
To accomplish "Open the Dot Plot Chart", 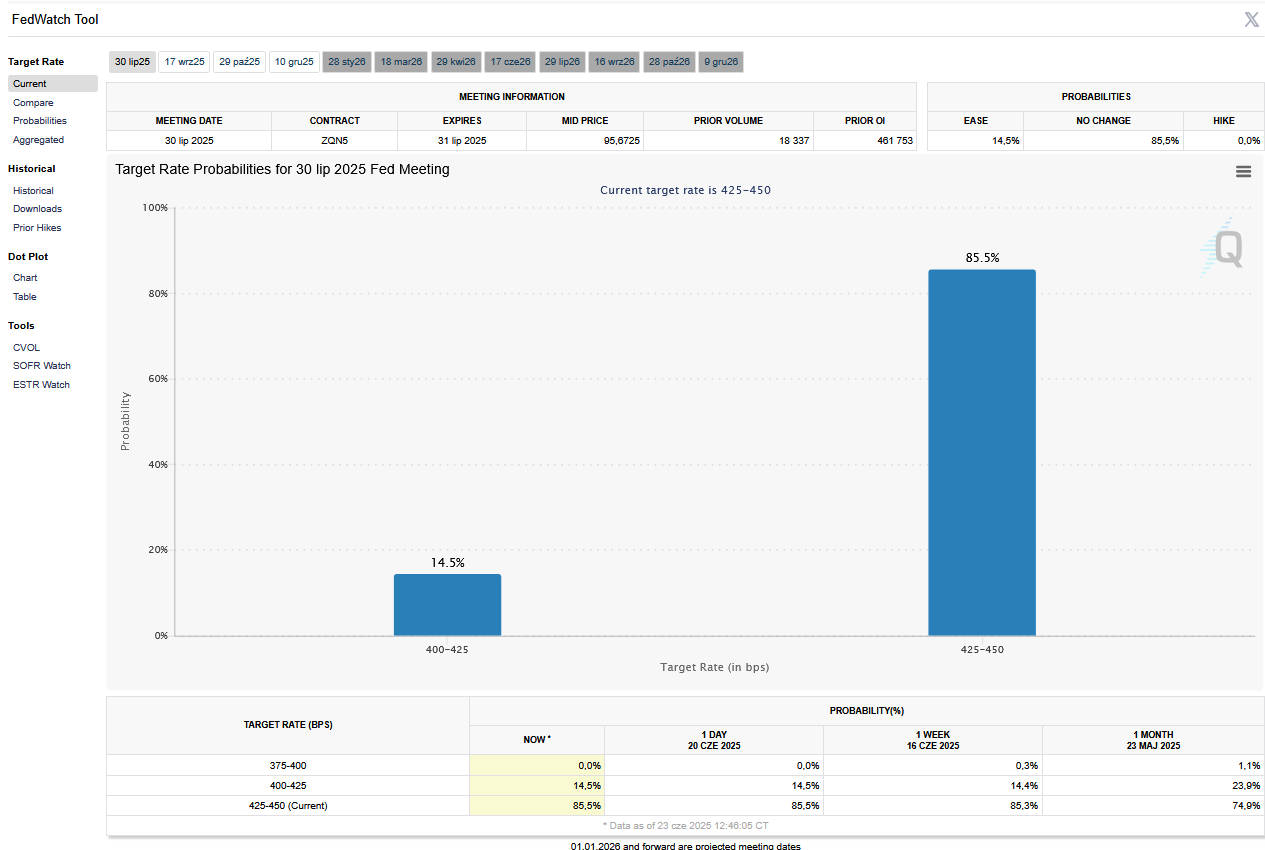I will tap(25, 278).
